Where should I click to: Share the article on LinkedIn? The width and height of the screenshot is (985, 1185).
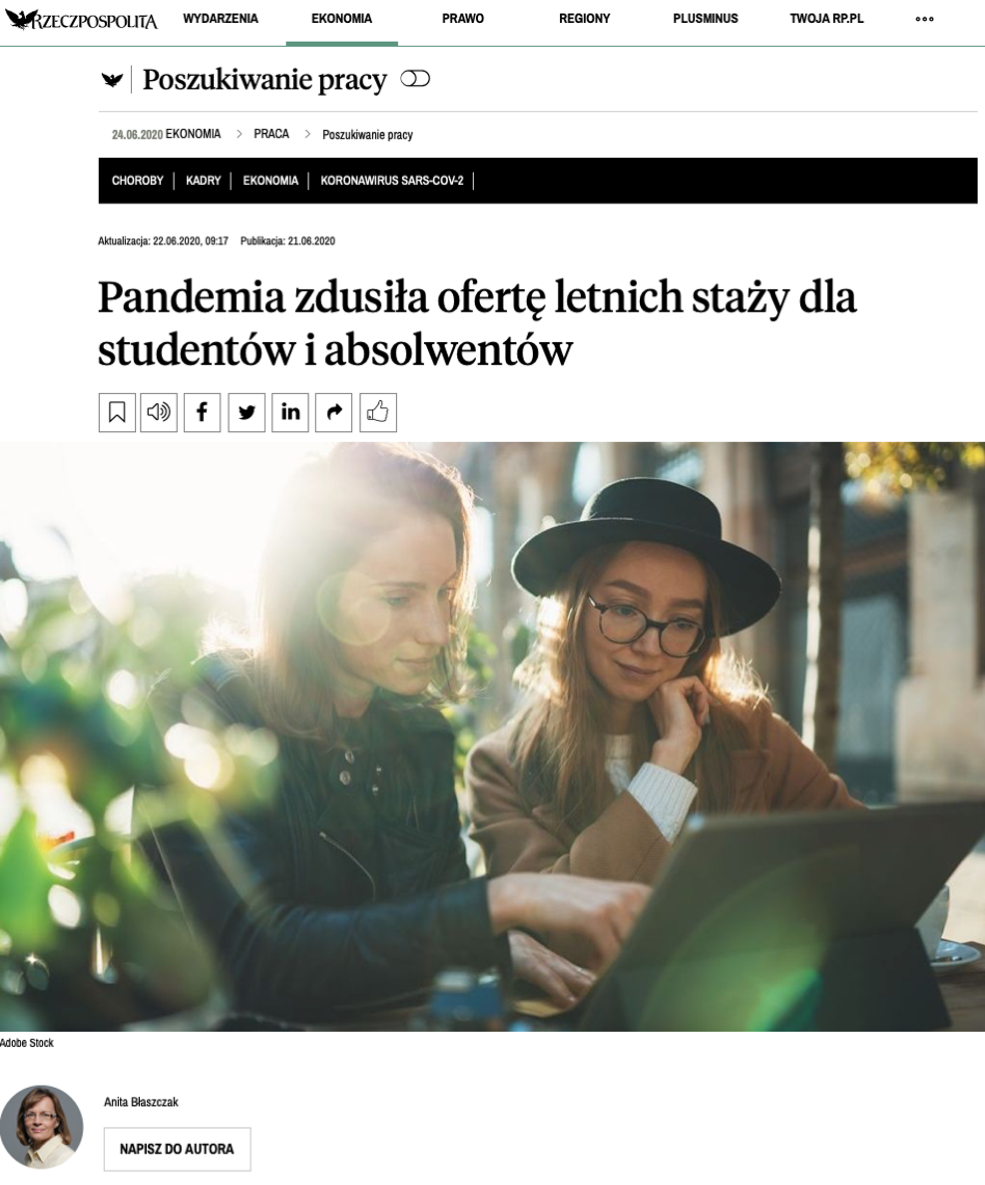(290, 413)
